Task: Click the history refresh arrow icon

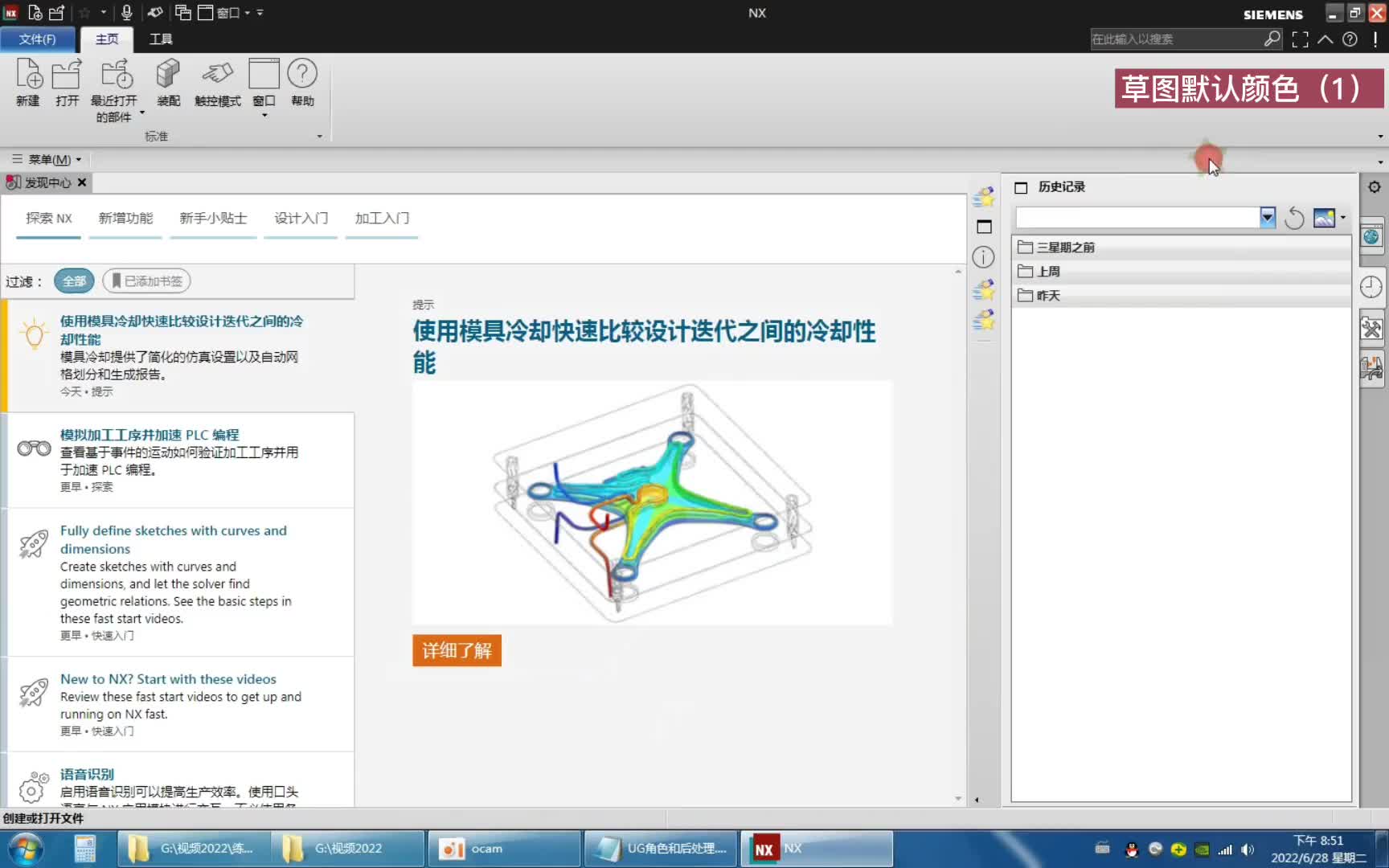Action: [x=1294, y=217]
